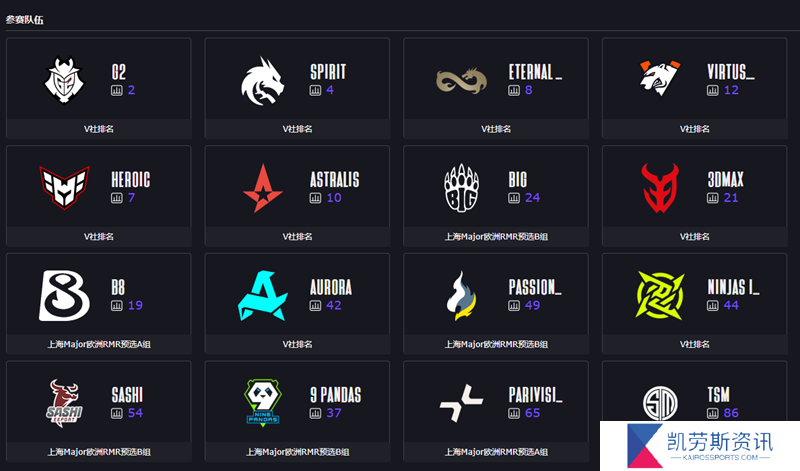Click the ranking icon beside Aurora's 42
800x471 pixels.
click(315, 306)
